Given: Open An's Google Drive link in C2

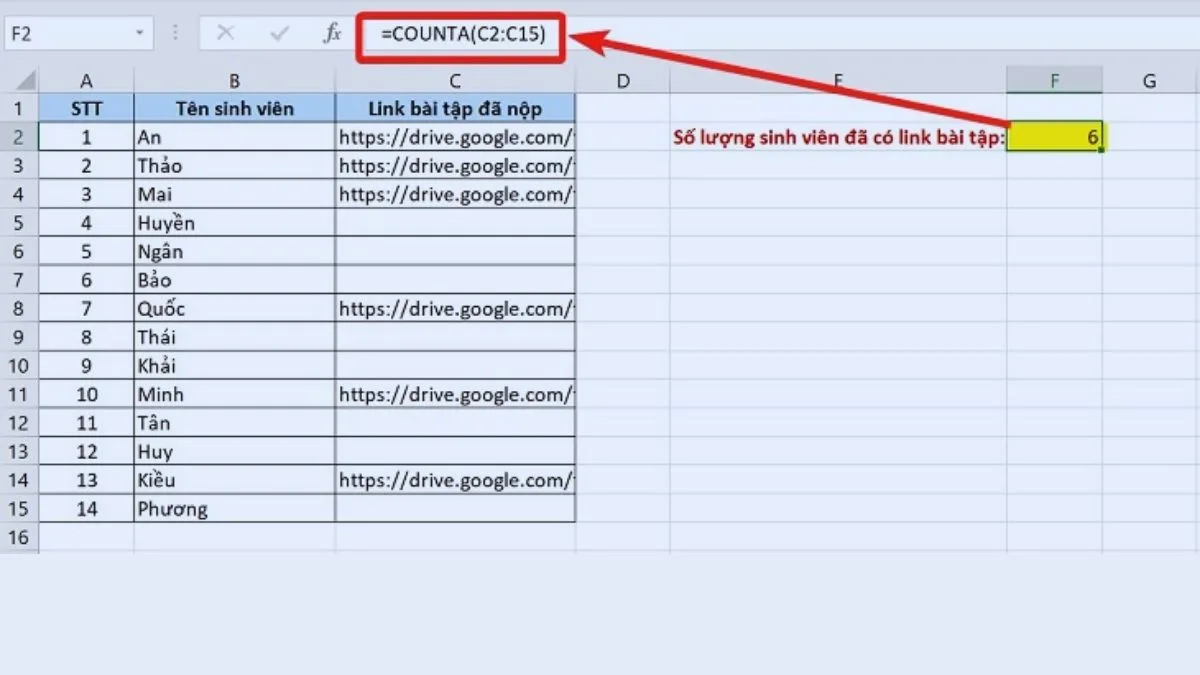Looking at the screenshot, I should click(x=455, y=137).
